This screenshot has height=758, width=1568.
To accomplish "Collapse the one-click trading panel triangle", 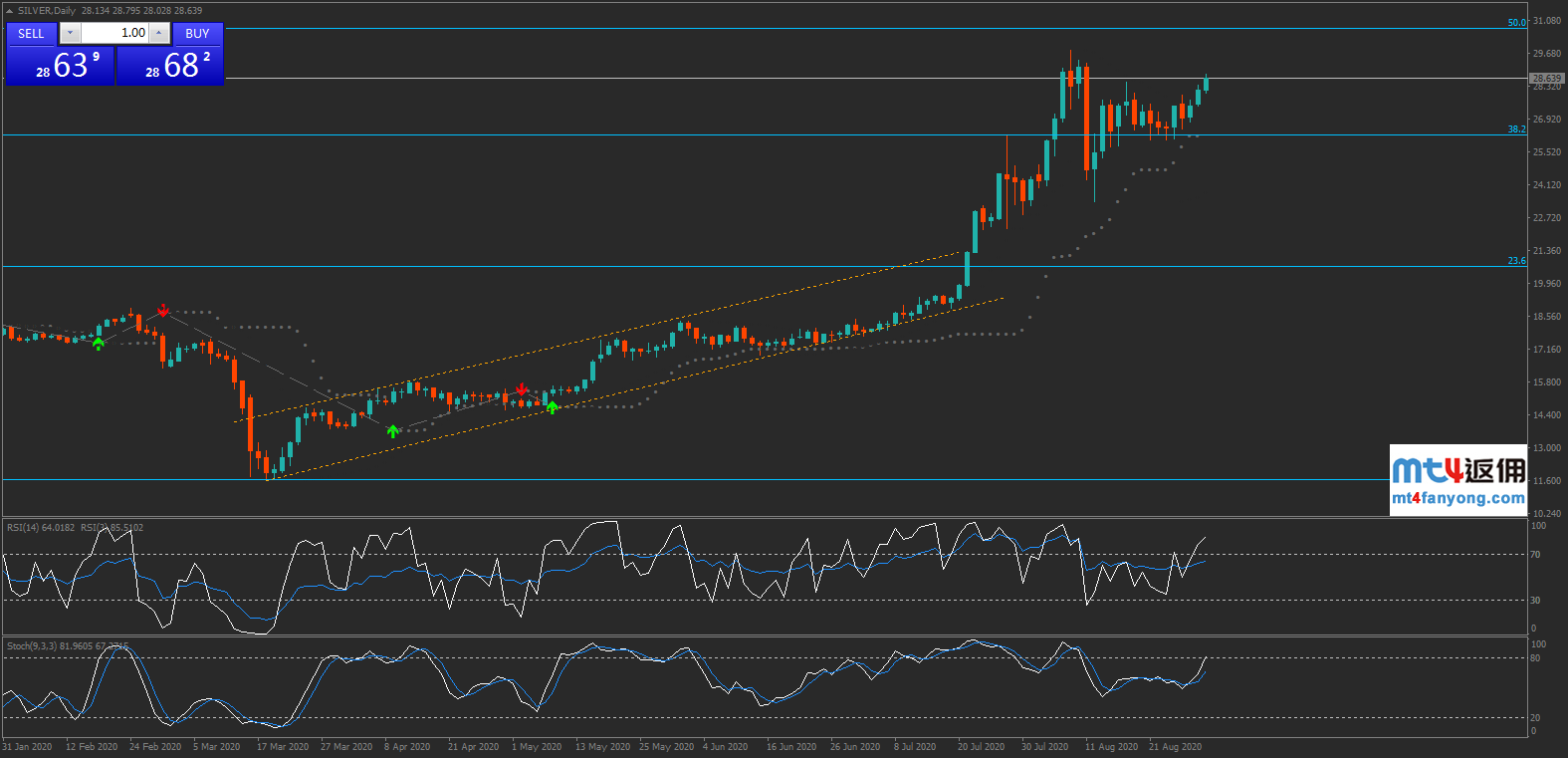I will click(x=9, y=11).
